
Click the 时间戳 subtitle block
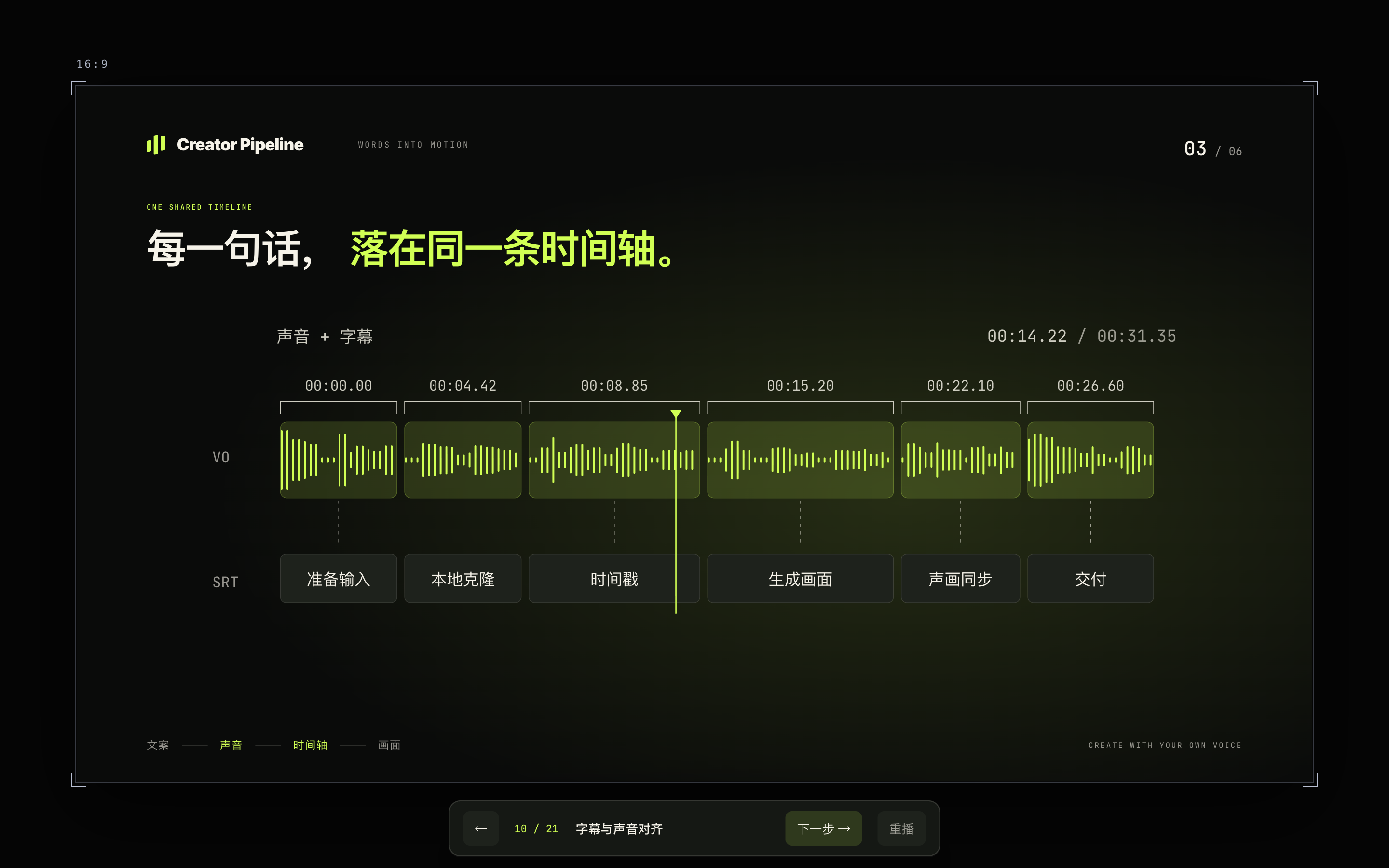614,579
